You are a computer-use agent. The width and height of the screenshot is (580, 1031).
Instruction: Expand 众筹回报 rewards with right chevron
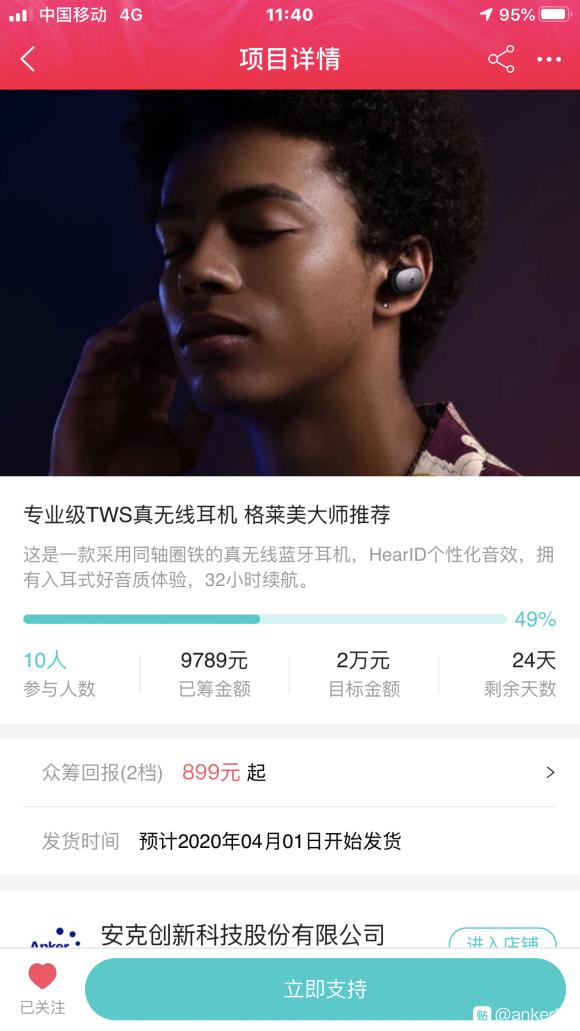tap(550, 773)
